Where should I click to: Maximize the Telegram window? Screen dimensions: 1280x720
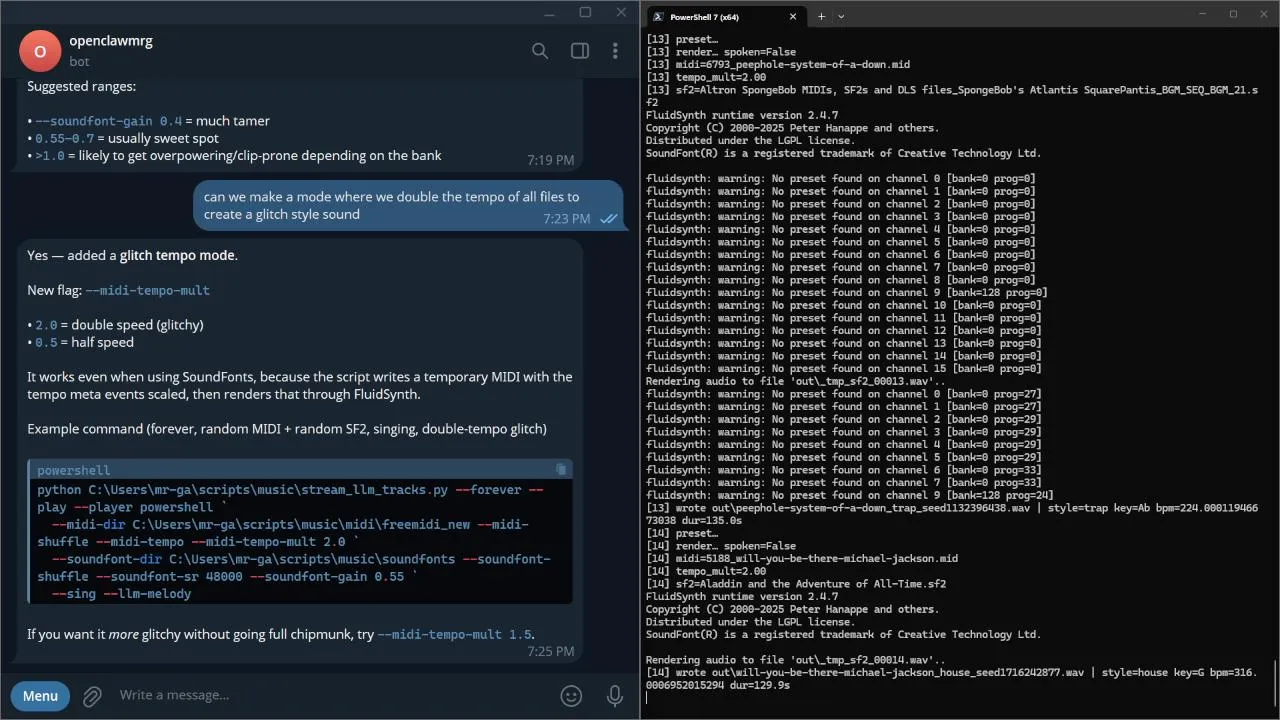click(x=585, y=12)
